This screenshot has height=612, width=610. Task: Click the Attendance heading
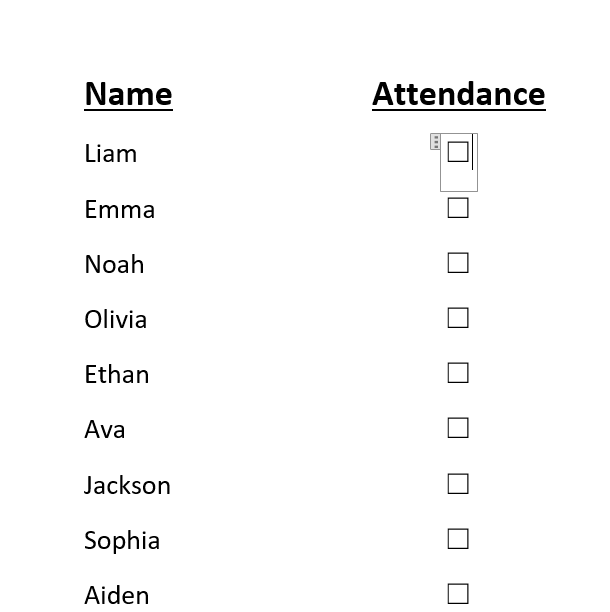(459, 94)
